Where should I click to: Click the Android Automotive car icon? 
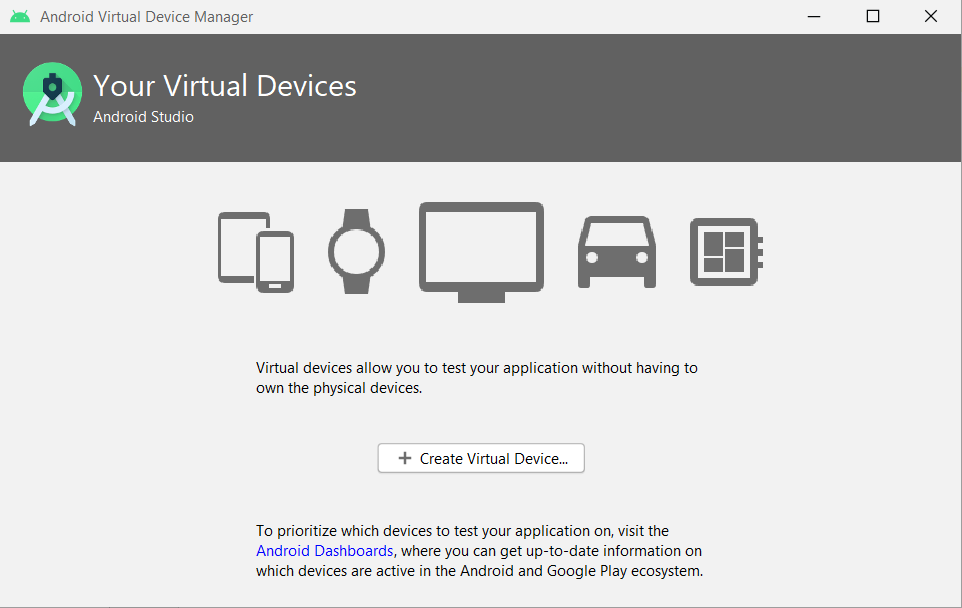pos(617,252)
